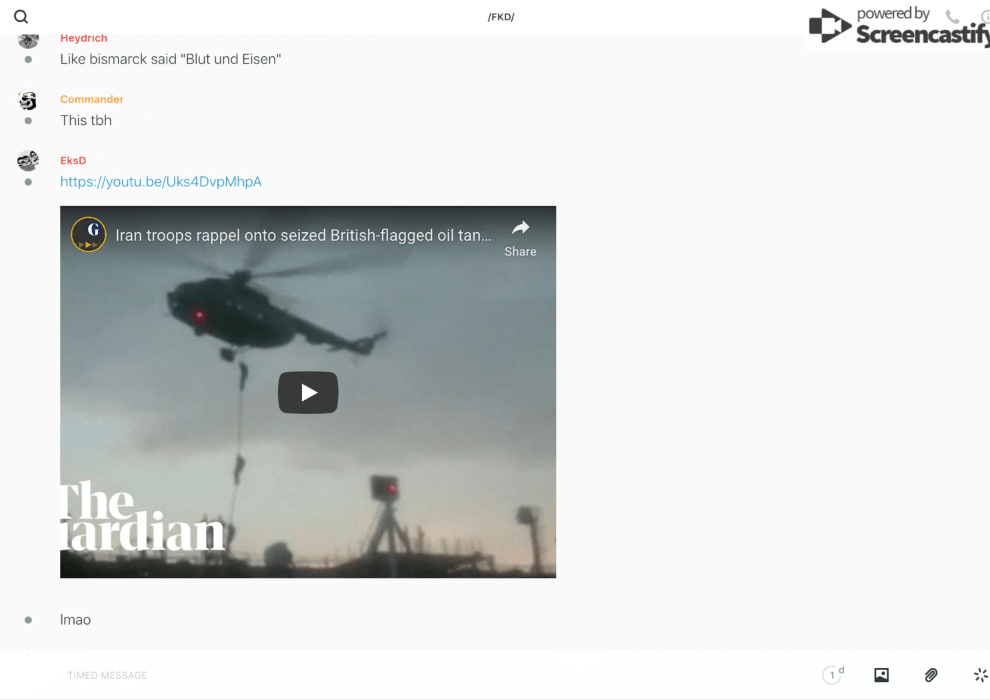The image size is (990, 700).
Task: Click the Commander username
Action: pyautogui.click(x=92, y=99)
